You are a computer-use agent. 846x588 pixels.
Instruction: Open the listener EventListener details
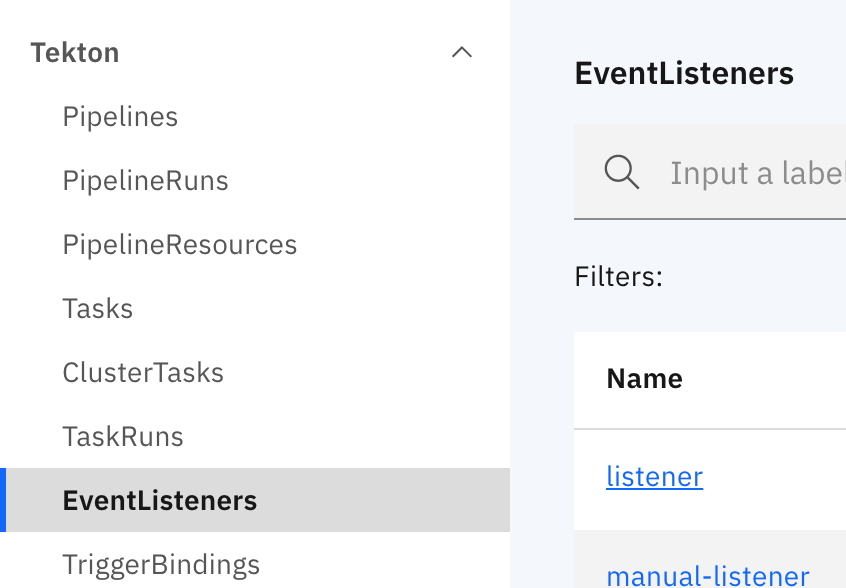pos(654,477)
